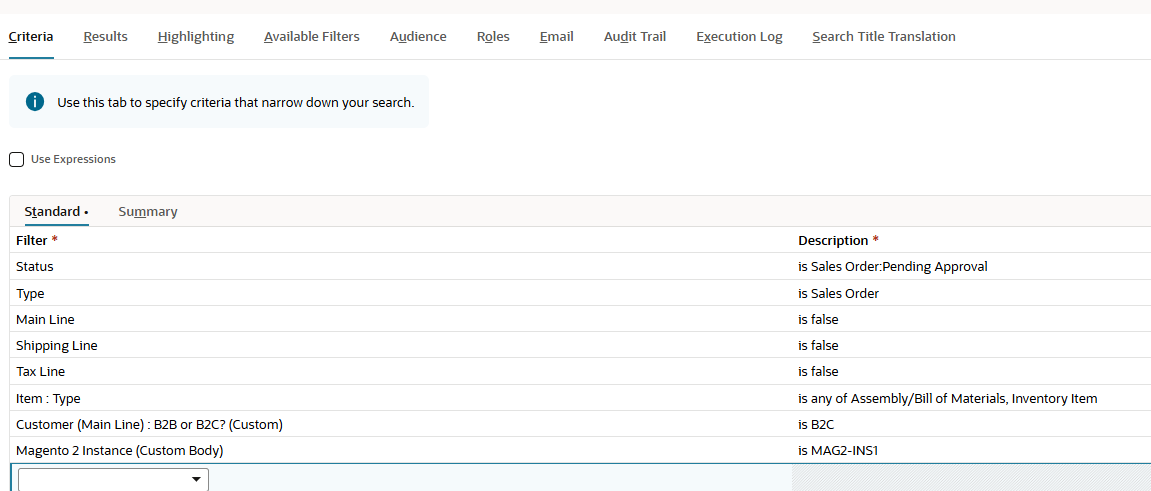Go to Available Filters tab
Image resolution: width=1151 pixels, height=491 pixels.
click(311, 37)
